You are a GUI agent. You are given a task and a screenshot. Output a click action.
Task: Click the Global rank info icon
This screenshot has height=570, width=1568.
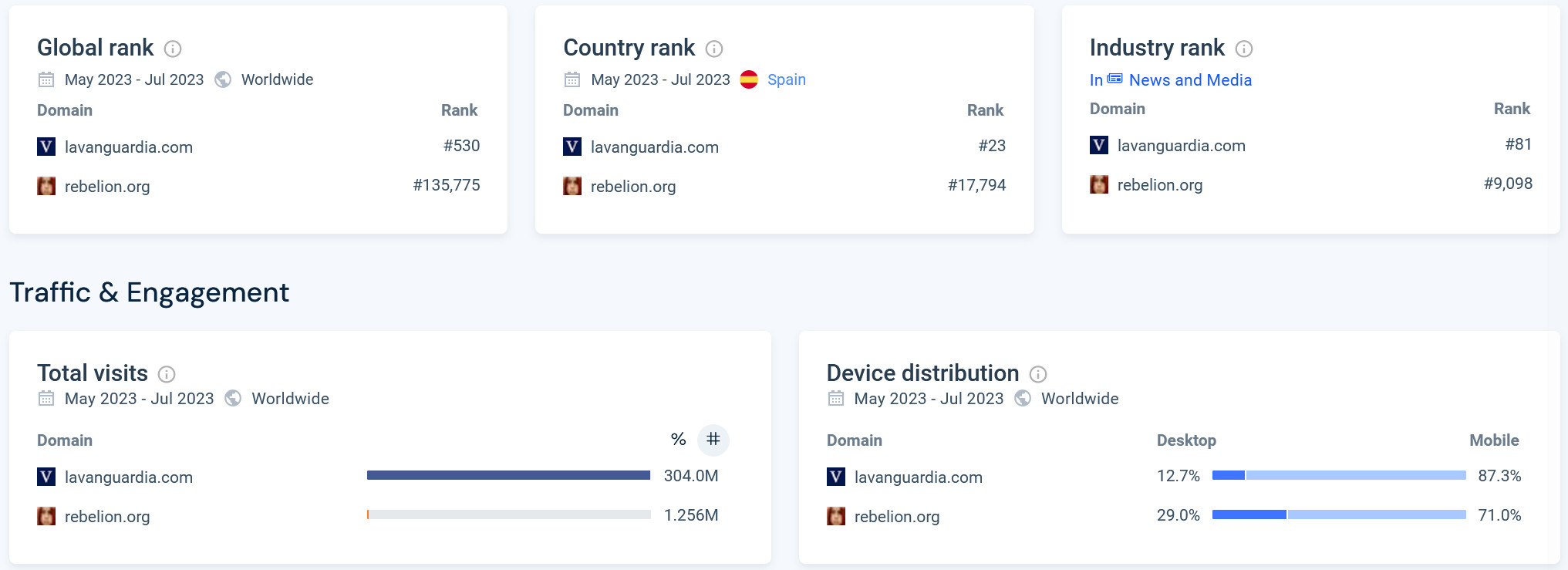point(173,49)
